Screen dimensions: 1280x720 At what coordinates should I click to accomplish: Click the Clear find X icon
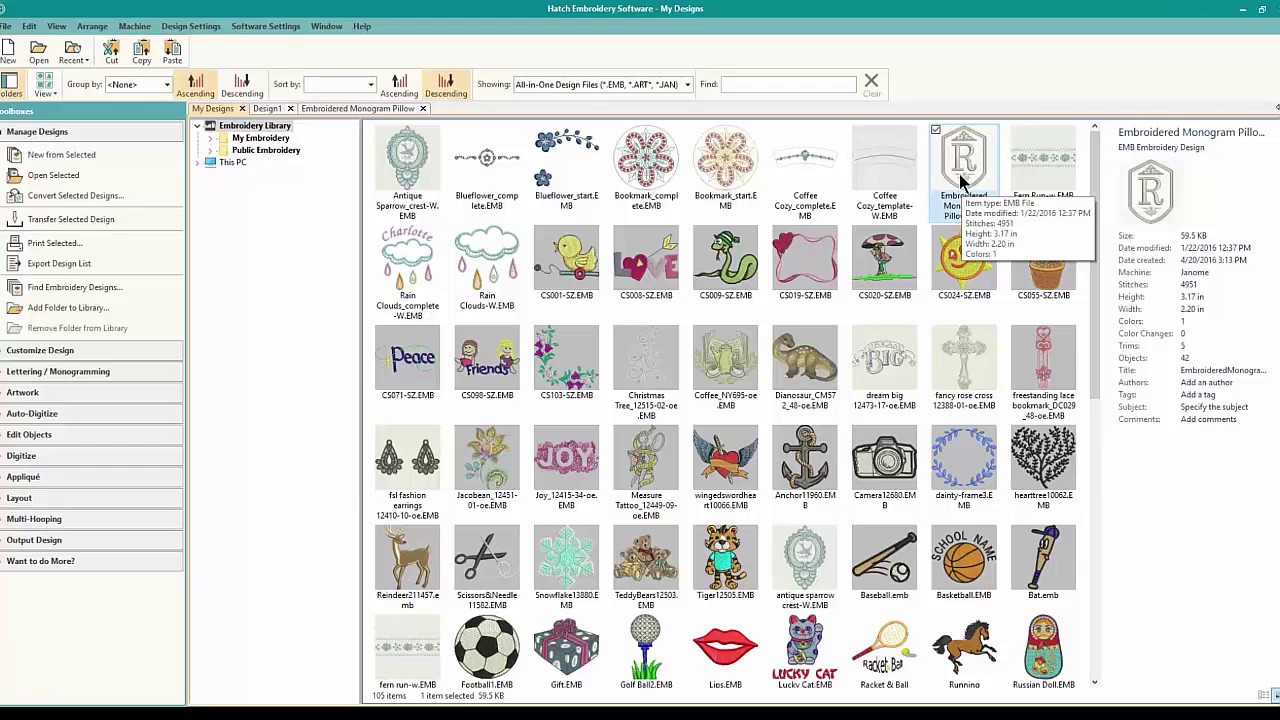point(871,81)
